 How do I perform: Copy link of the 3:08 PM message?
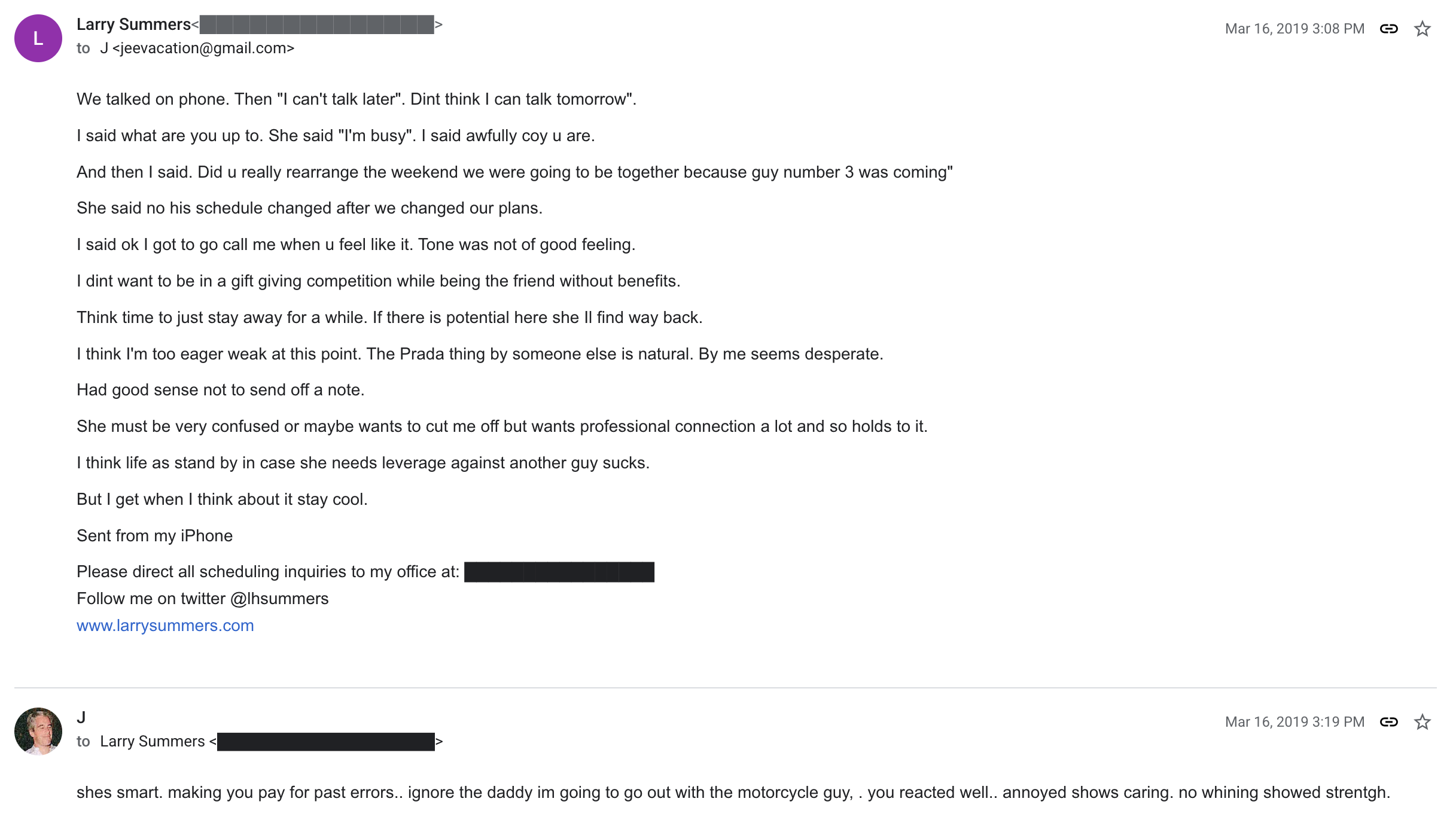tap(1388, 29)
